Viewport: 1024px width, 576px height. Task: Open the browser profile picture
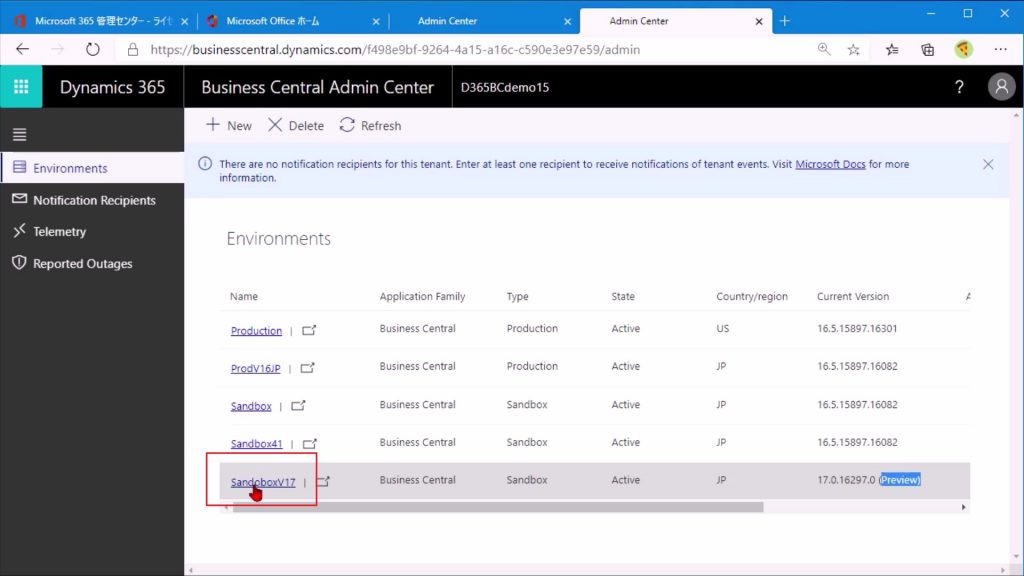tap(963, 50)
